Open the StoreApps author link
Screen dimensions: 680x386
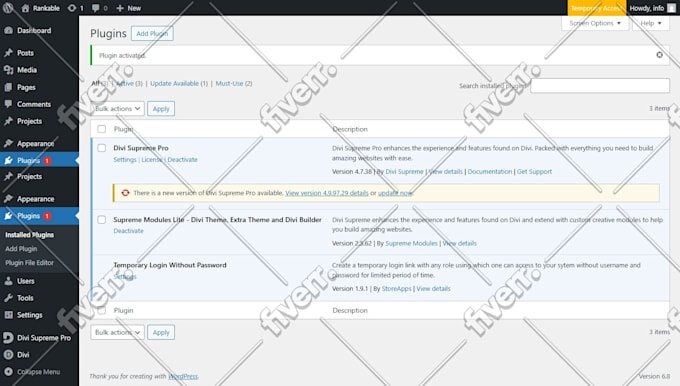point(396,288)
